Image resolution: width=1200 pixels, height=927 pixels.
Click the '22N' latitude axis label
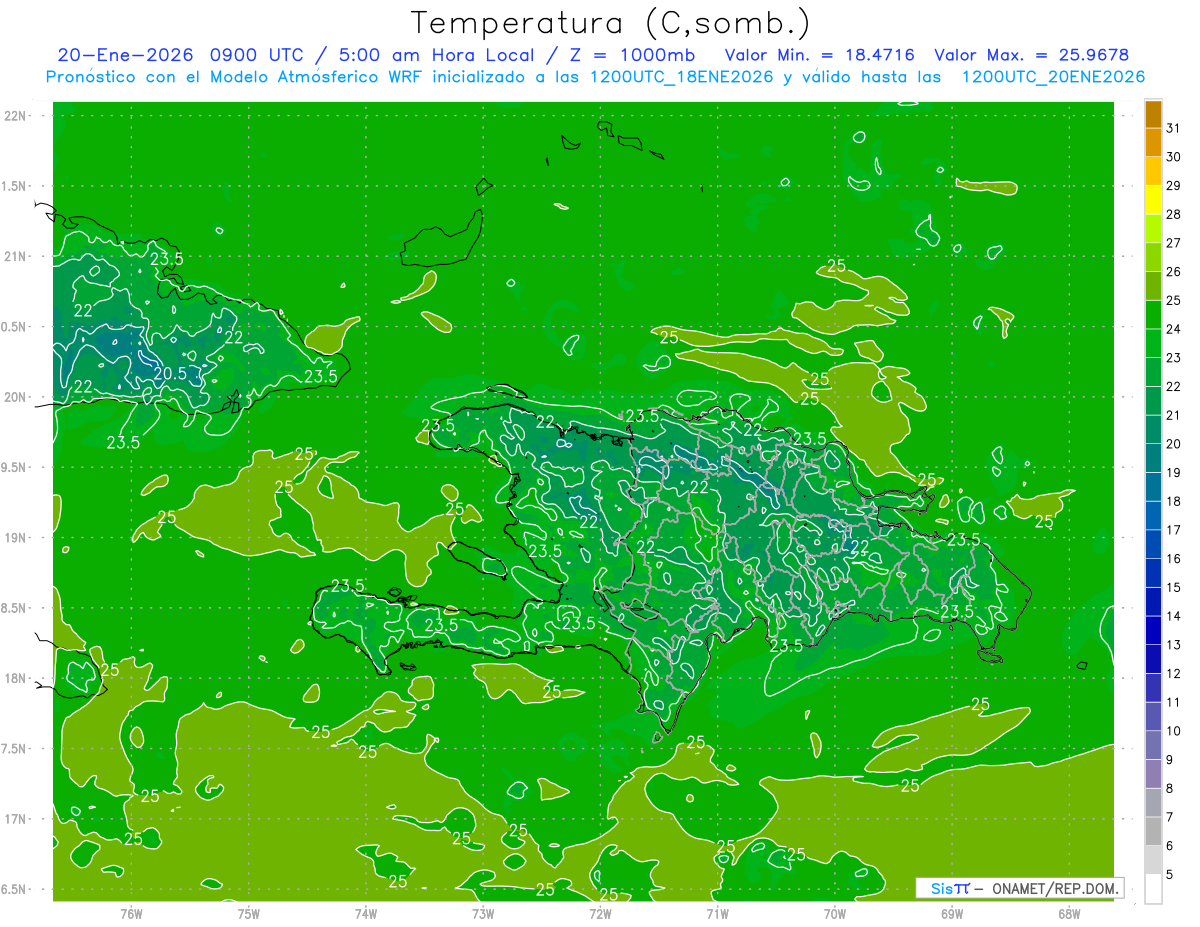[x=16, y=116]
